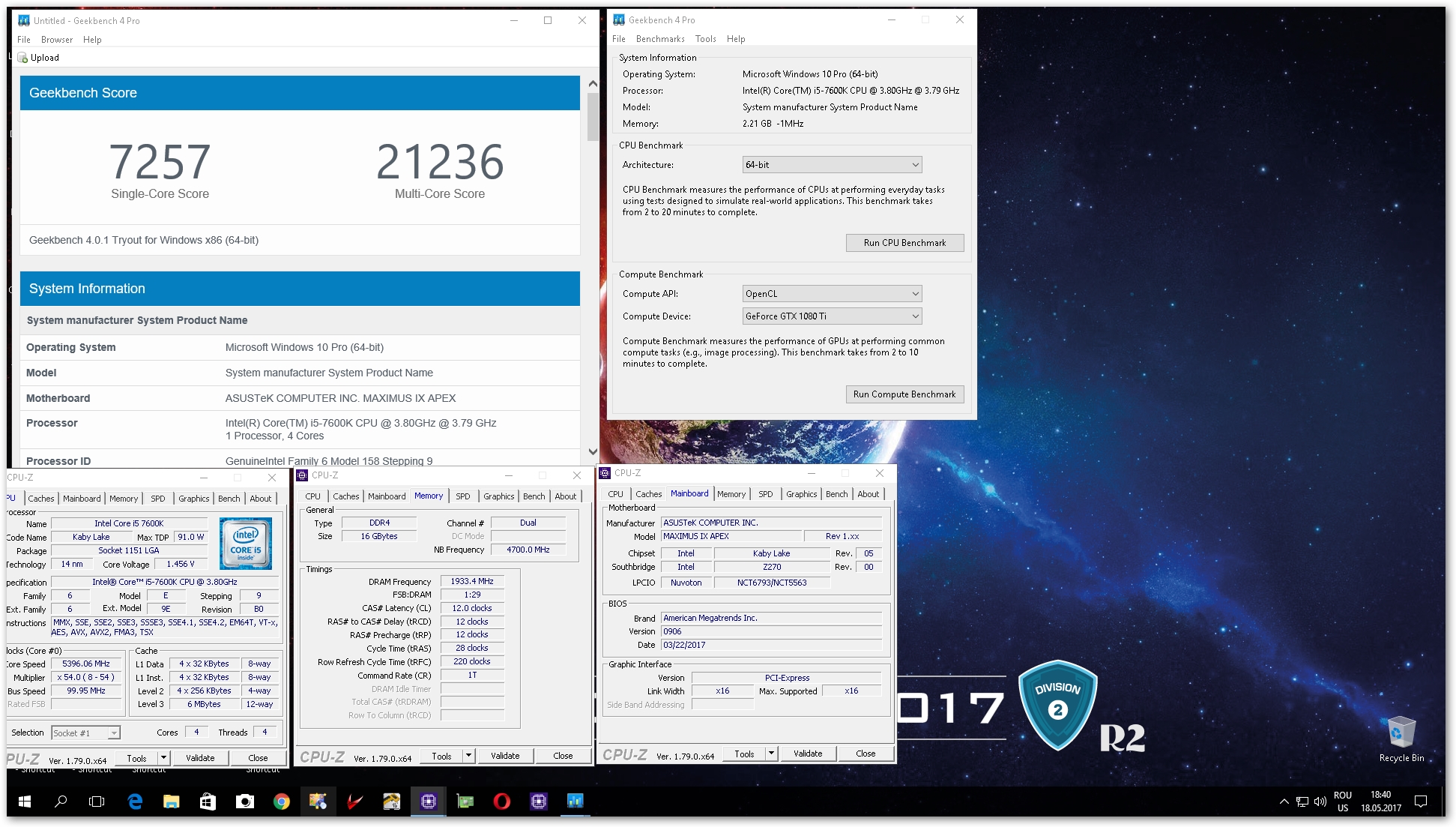This screenshot has width=1456, height=827.
Task: Launch Google Chrome from the taskbar
Action: (282, 802)
